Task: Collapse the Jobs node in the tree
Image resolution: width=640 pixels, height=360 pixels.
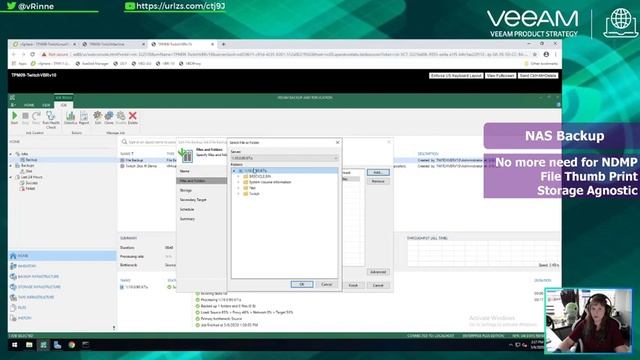Action: 11,154
